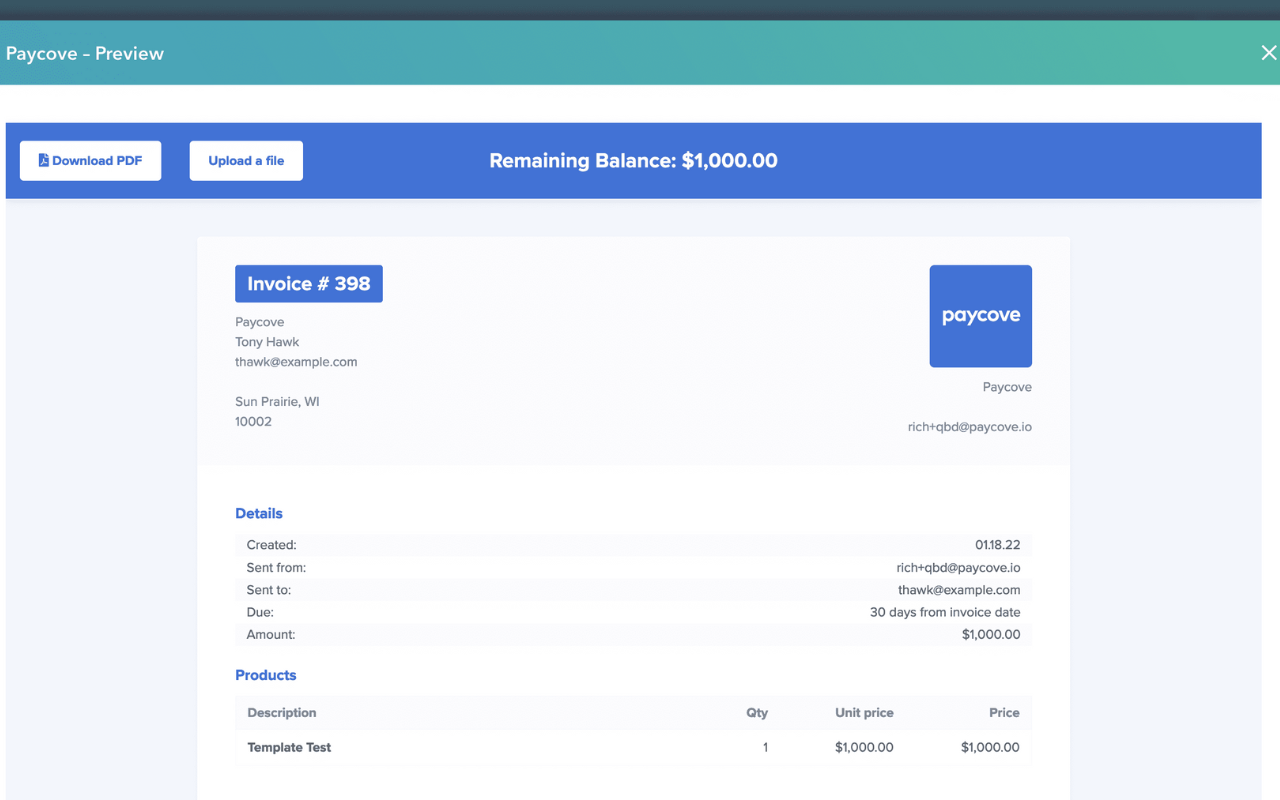Viewport: 1280px width, 800px height.
Task: Click the Amount $1,000.00 value in Details
Action: 990,634
